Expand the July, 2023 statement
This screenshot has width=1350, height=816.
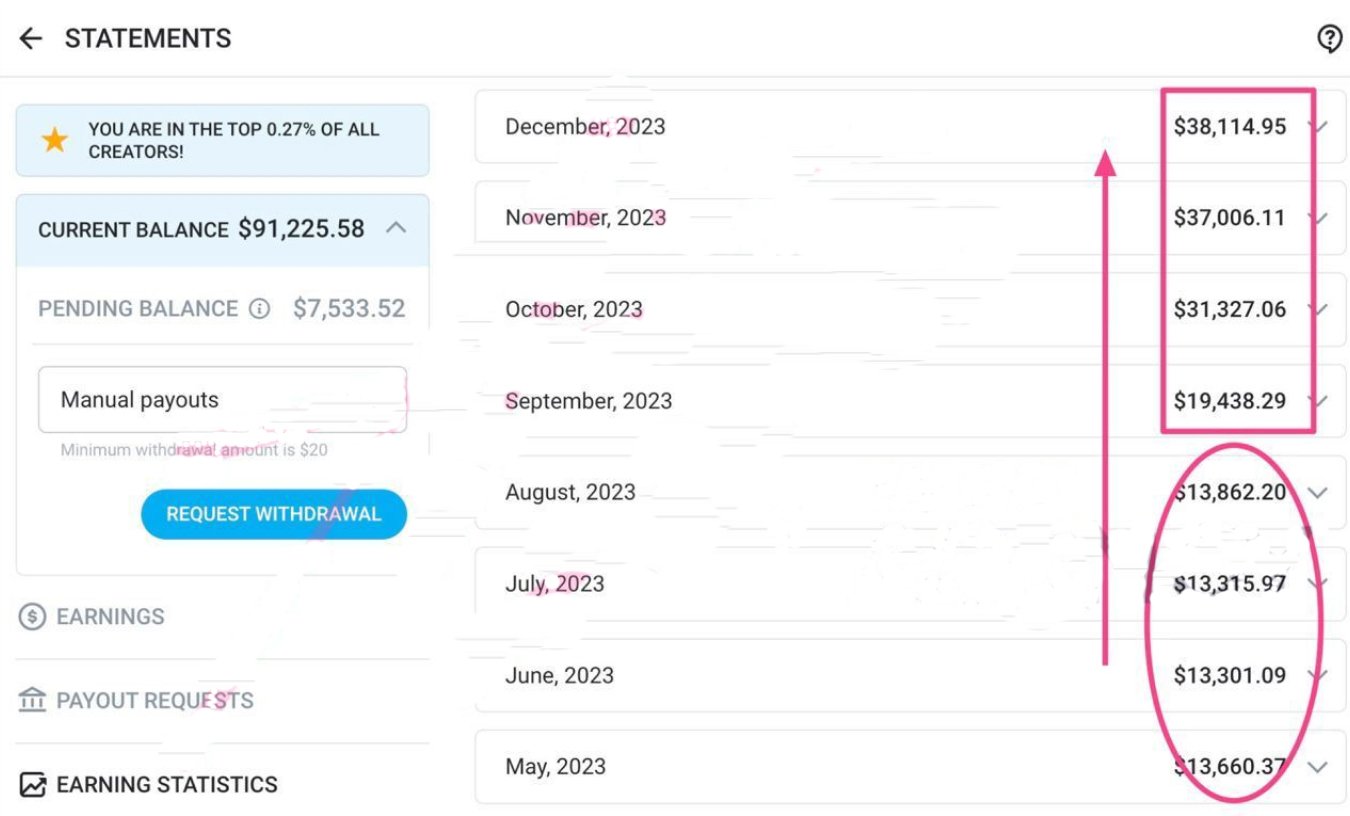[1320, 584]
